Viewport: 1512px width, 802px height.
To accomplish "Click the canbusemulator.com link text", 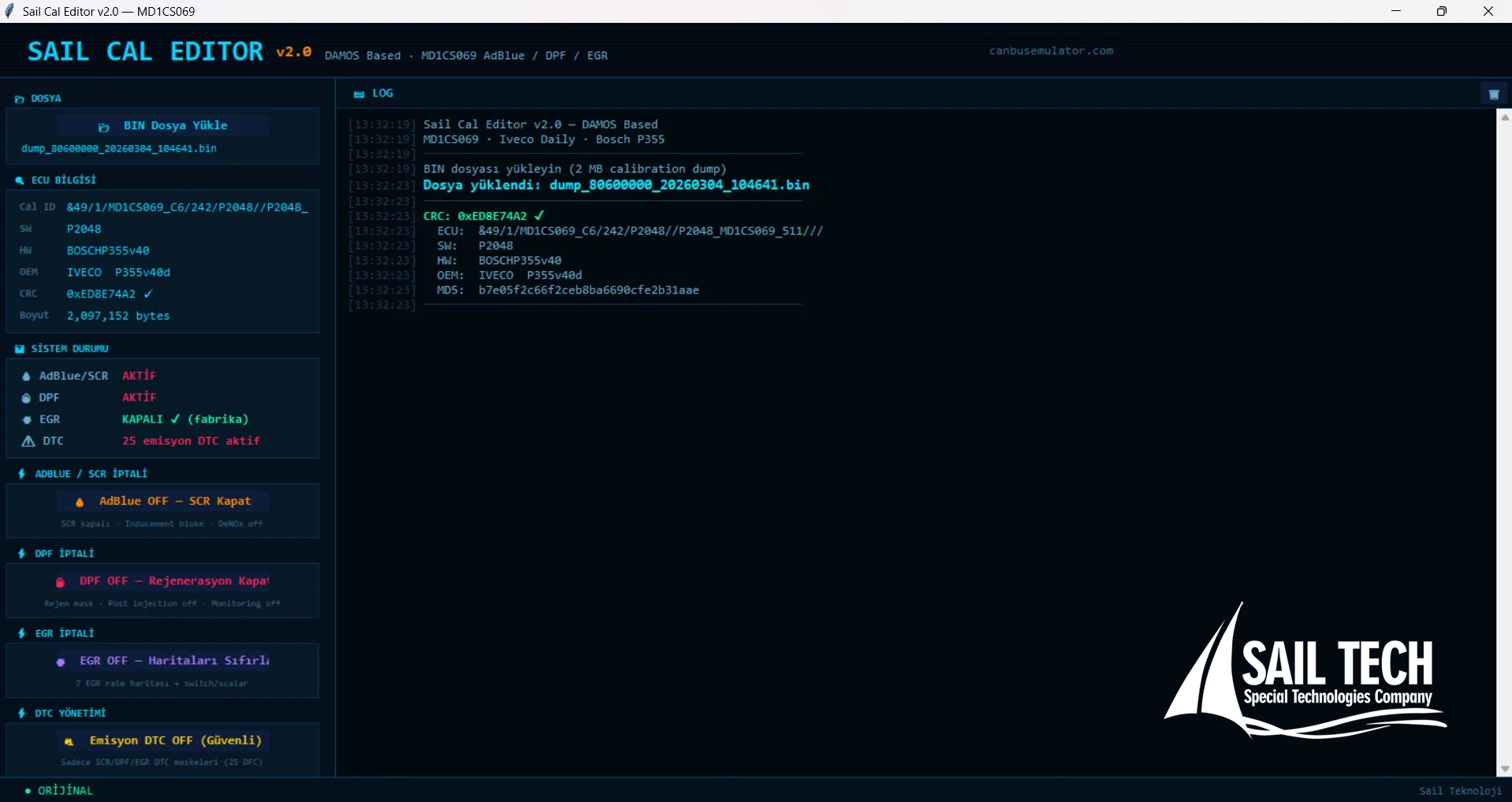I will pyautogui.click(x=1051, y=50).
